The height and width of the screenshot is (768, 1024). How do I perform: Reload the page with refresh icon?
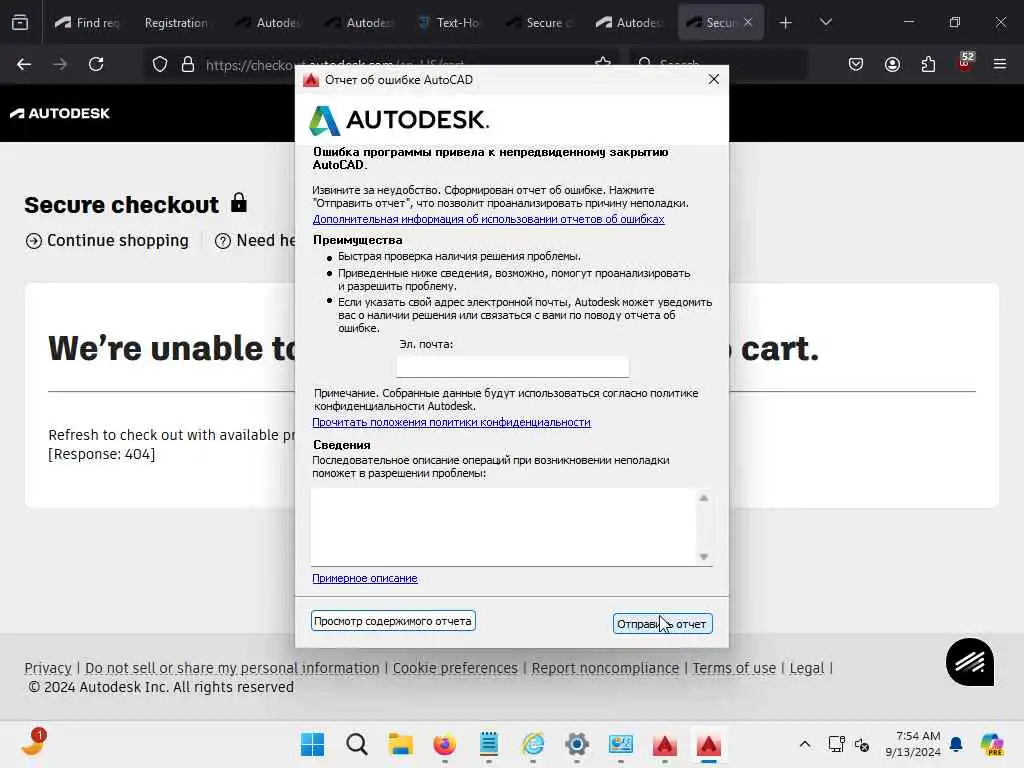click(x=96, y=64)
